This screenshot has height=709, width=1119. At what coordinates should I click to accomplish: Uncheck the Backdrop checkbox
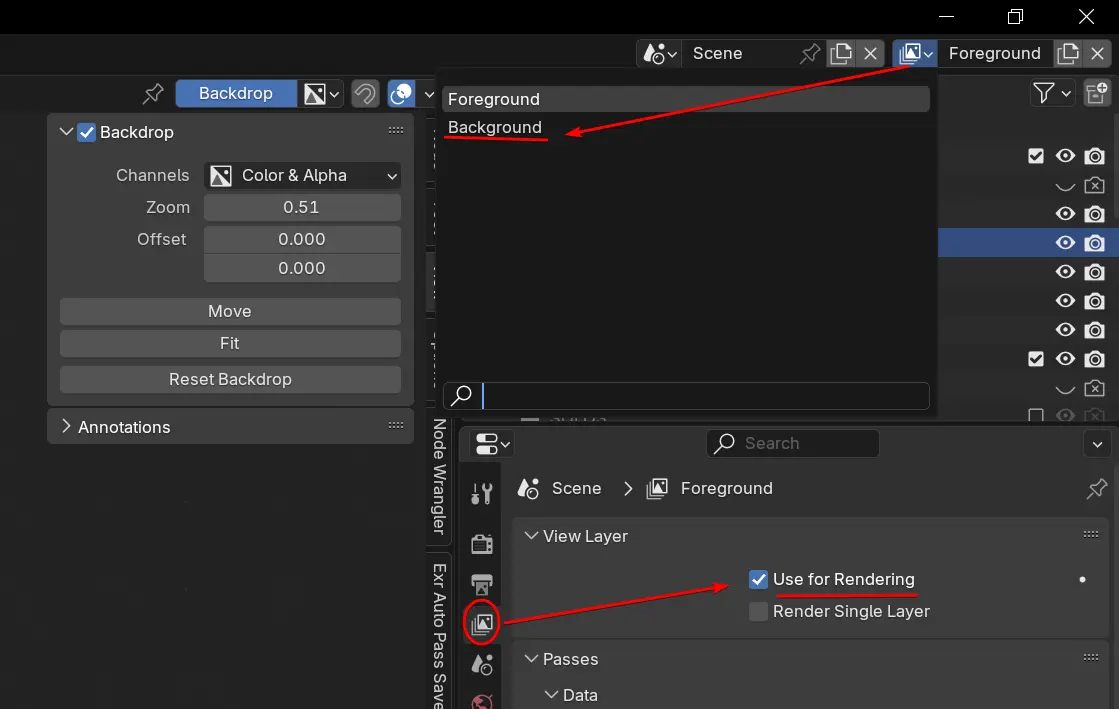tap(87, 132)
